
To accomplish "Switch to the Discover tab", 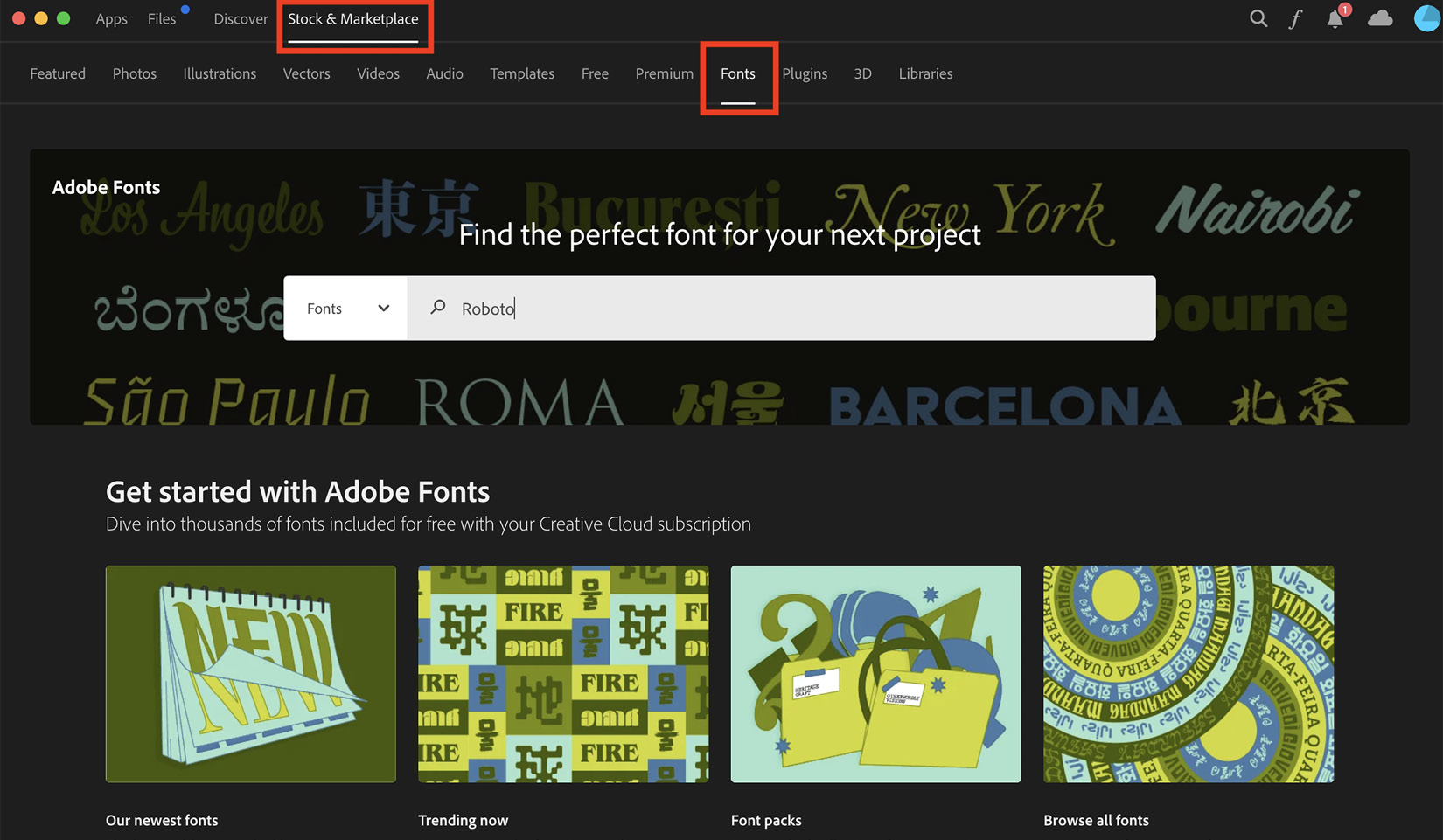I will click(x=240, y=19).
